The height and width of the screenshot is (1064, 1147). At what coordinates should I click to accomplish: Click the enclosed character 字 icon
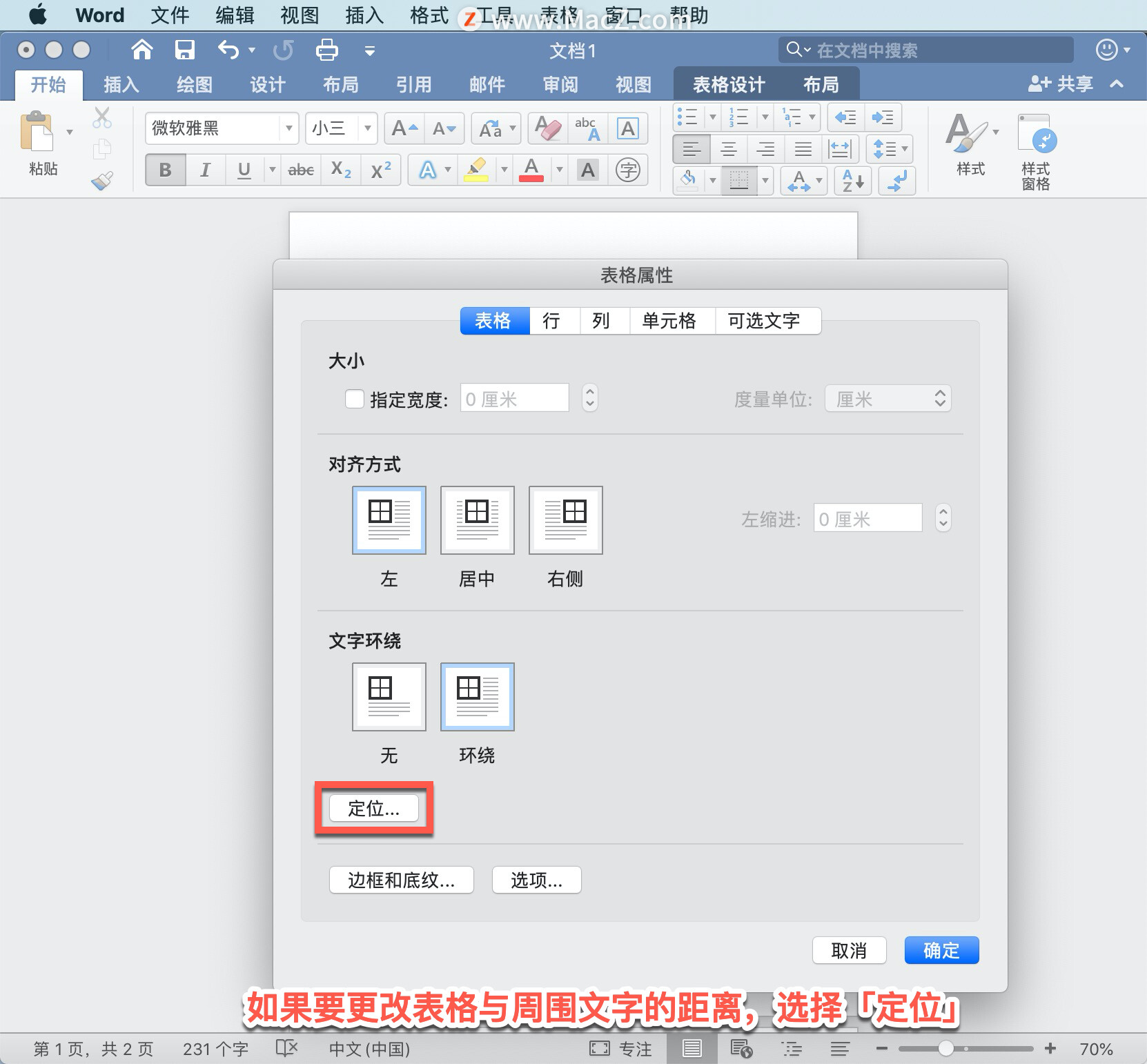pyautogui.click(x=627, y=170)
